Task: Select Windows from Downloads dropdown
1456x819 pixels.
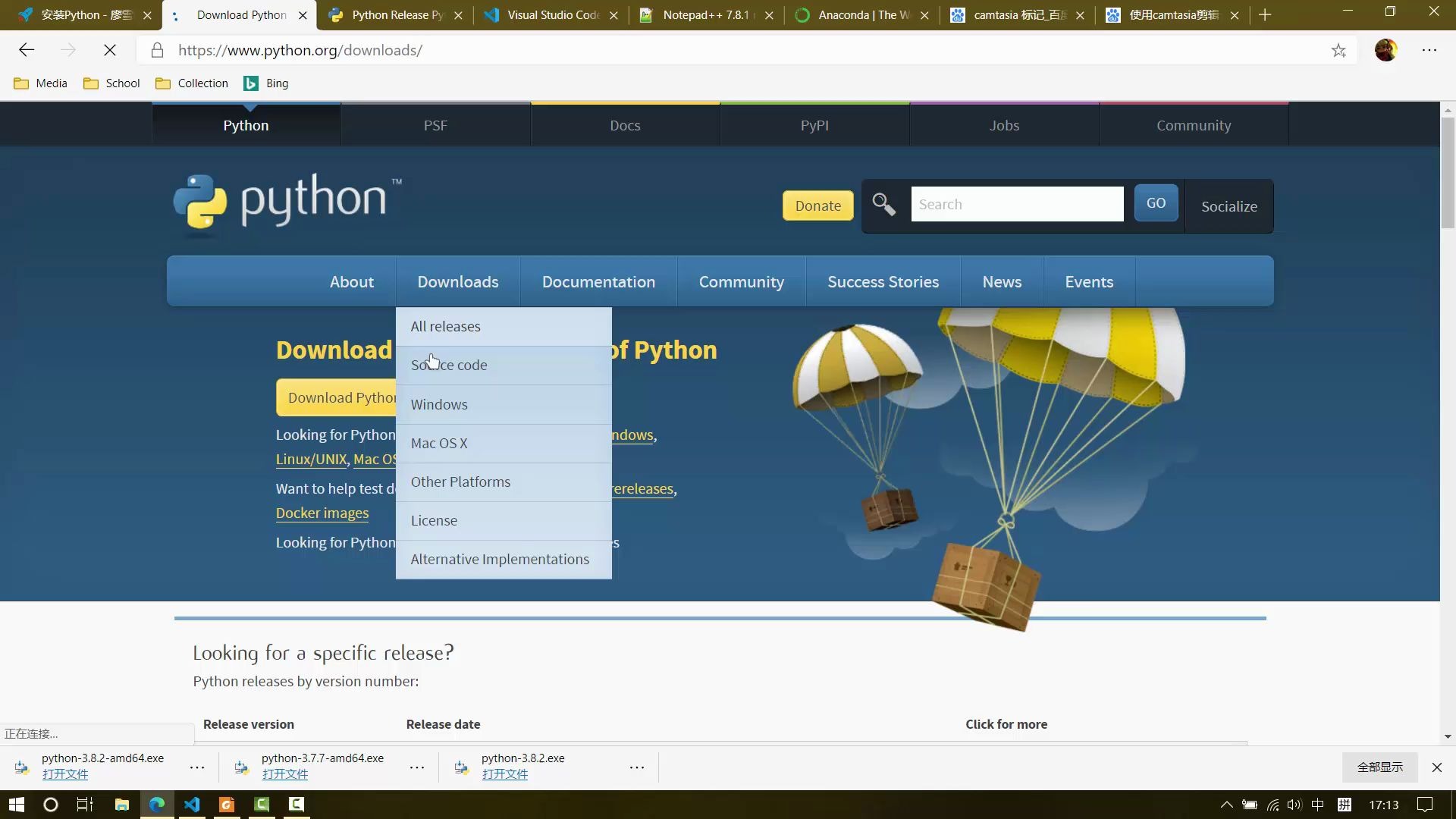Action: click(x=439, y=403)
